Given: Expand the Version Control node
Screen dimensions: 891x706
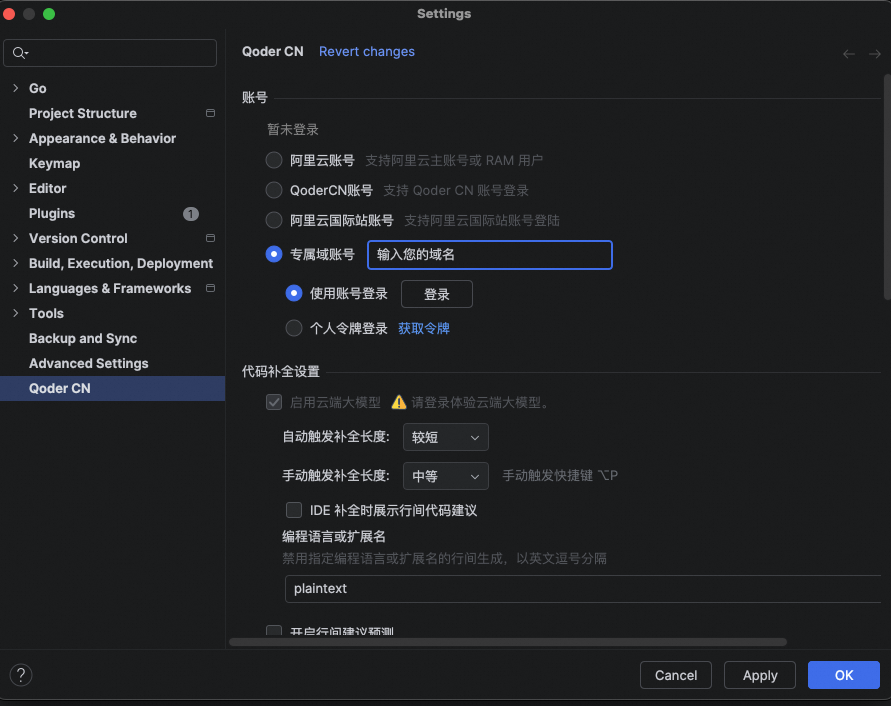Looking at the screenshot, I should tap(16, 238).
